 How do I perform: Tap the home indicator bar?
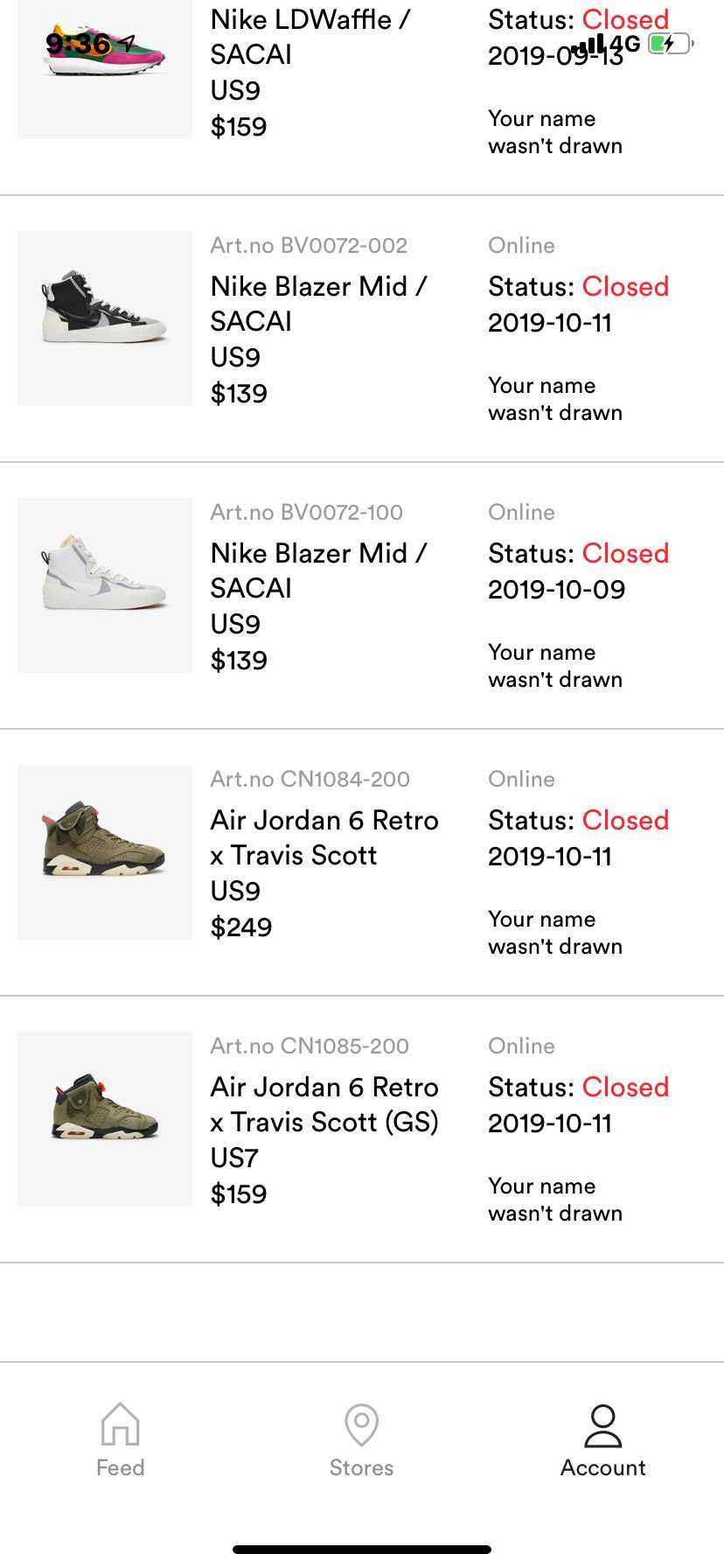pyautogui.click(x=362, y=1550)
